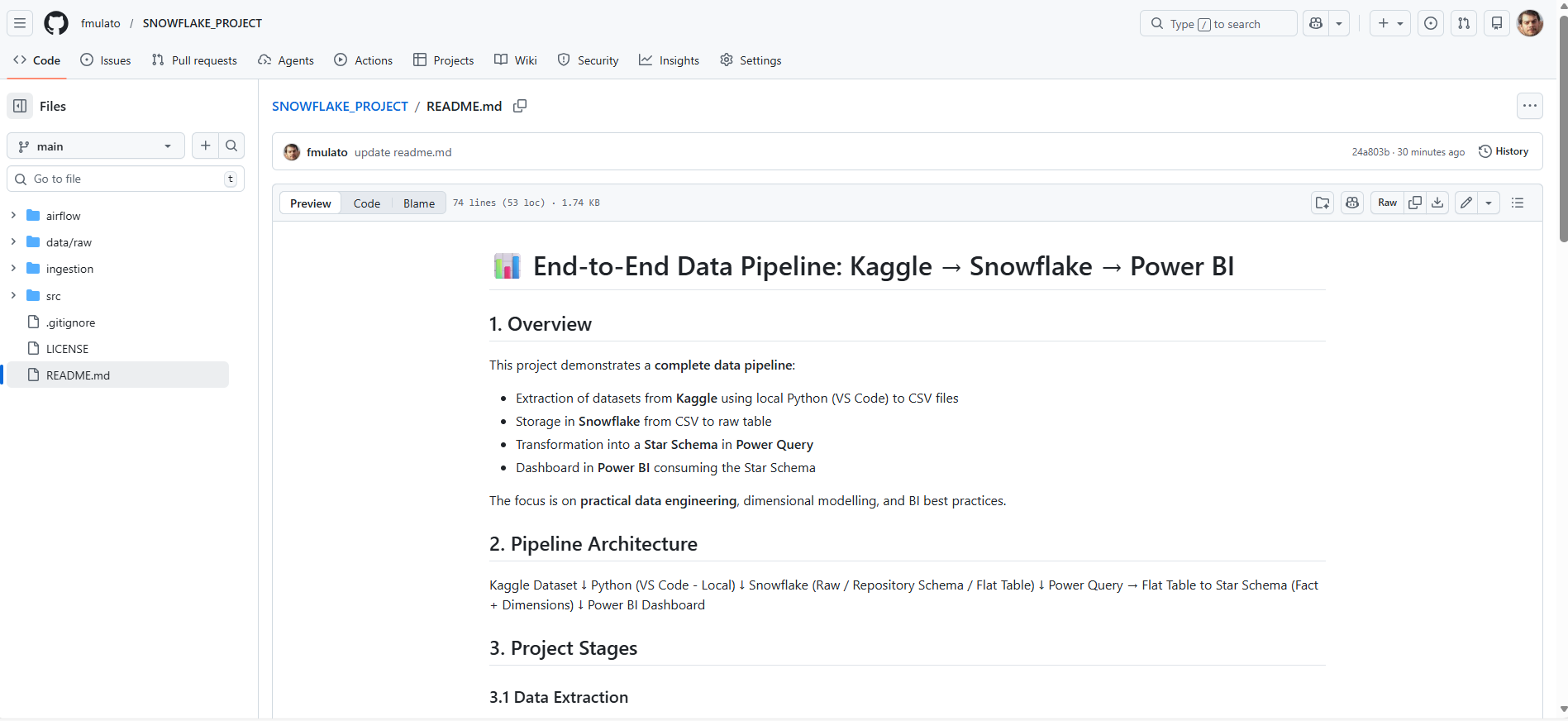
Task: Open your repositories icon in the header
Action: 1497,23
